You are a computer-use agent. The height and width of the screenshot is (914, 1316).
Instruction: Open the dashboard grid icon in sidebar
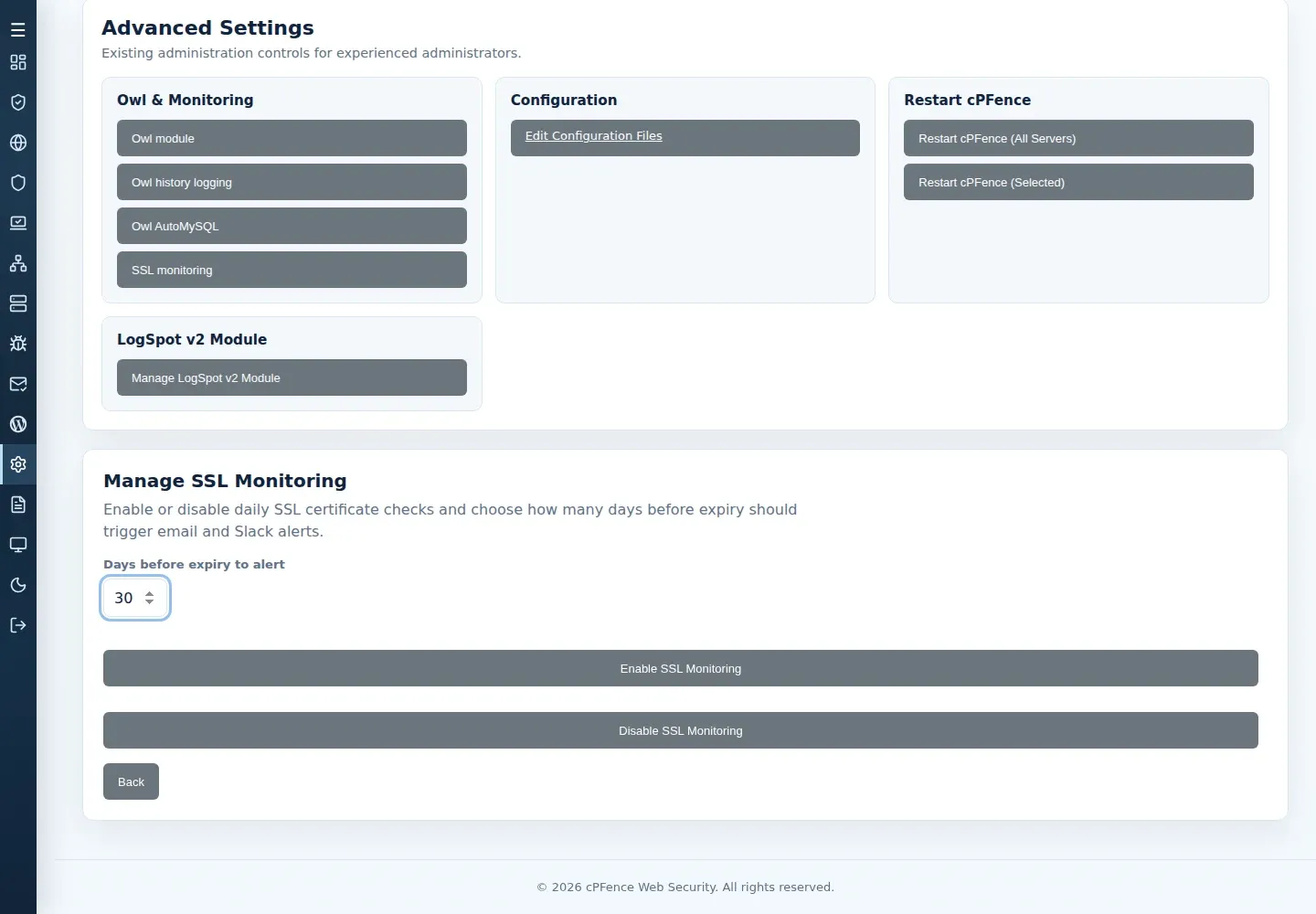[18, 62]
